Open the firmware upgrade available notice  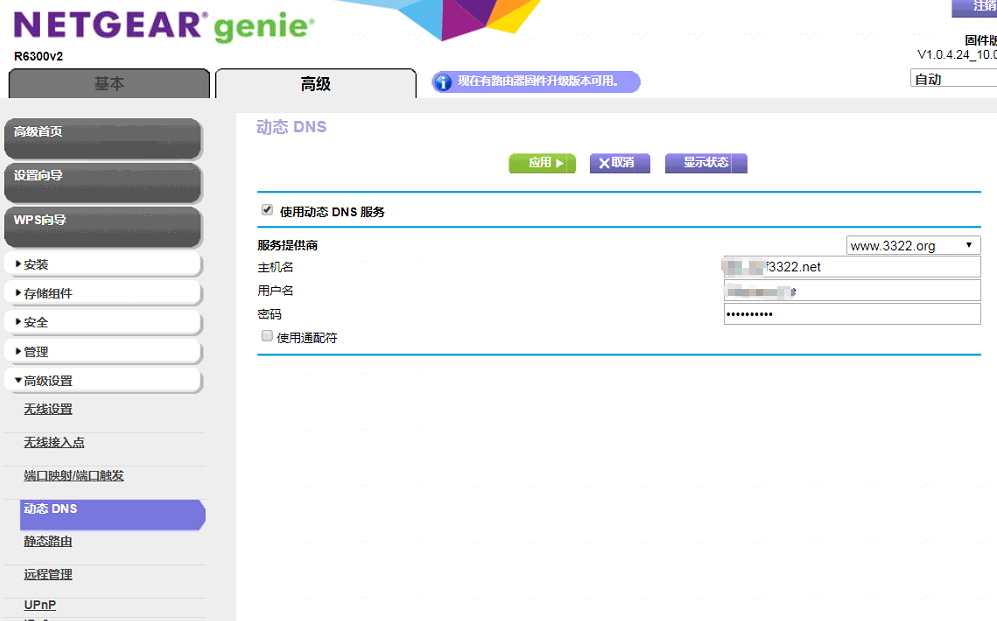click(535, 81)
